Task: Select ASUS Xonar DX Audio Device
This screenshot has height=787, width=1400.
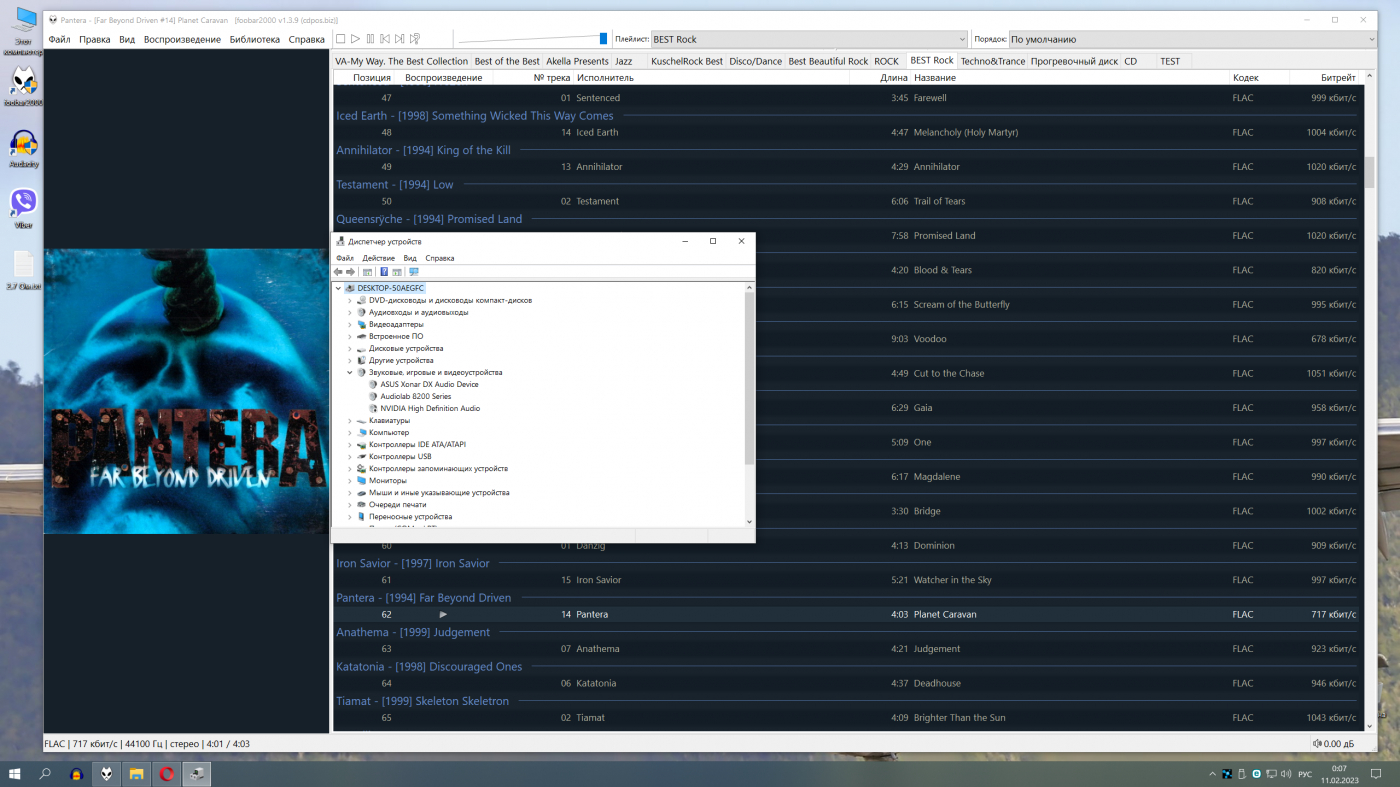Action: point(429,384)
